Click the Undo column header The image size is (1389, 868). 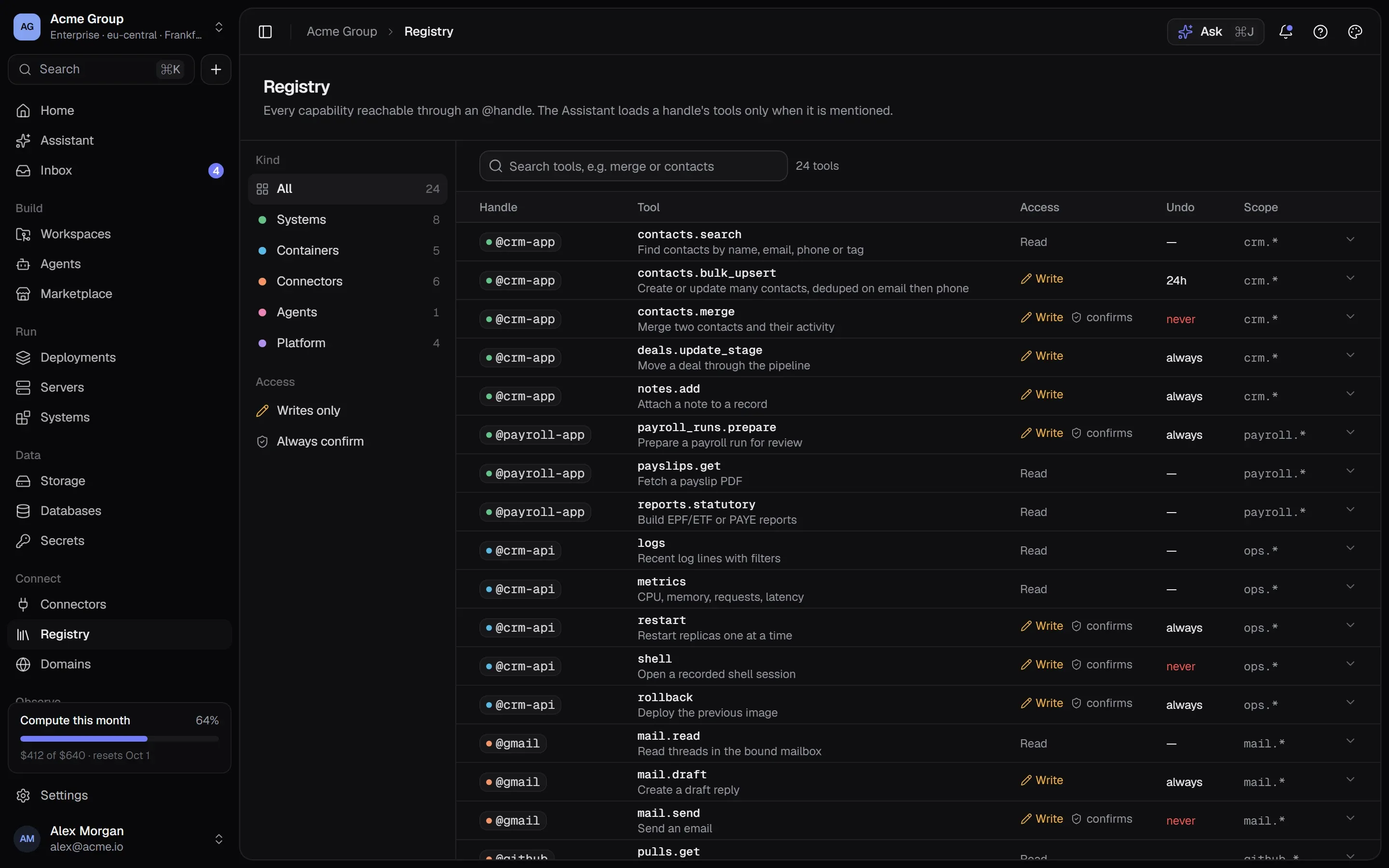point(1180,207)
